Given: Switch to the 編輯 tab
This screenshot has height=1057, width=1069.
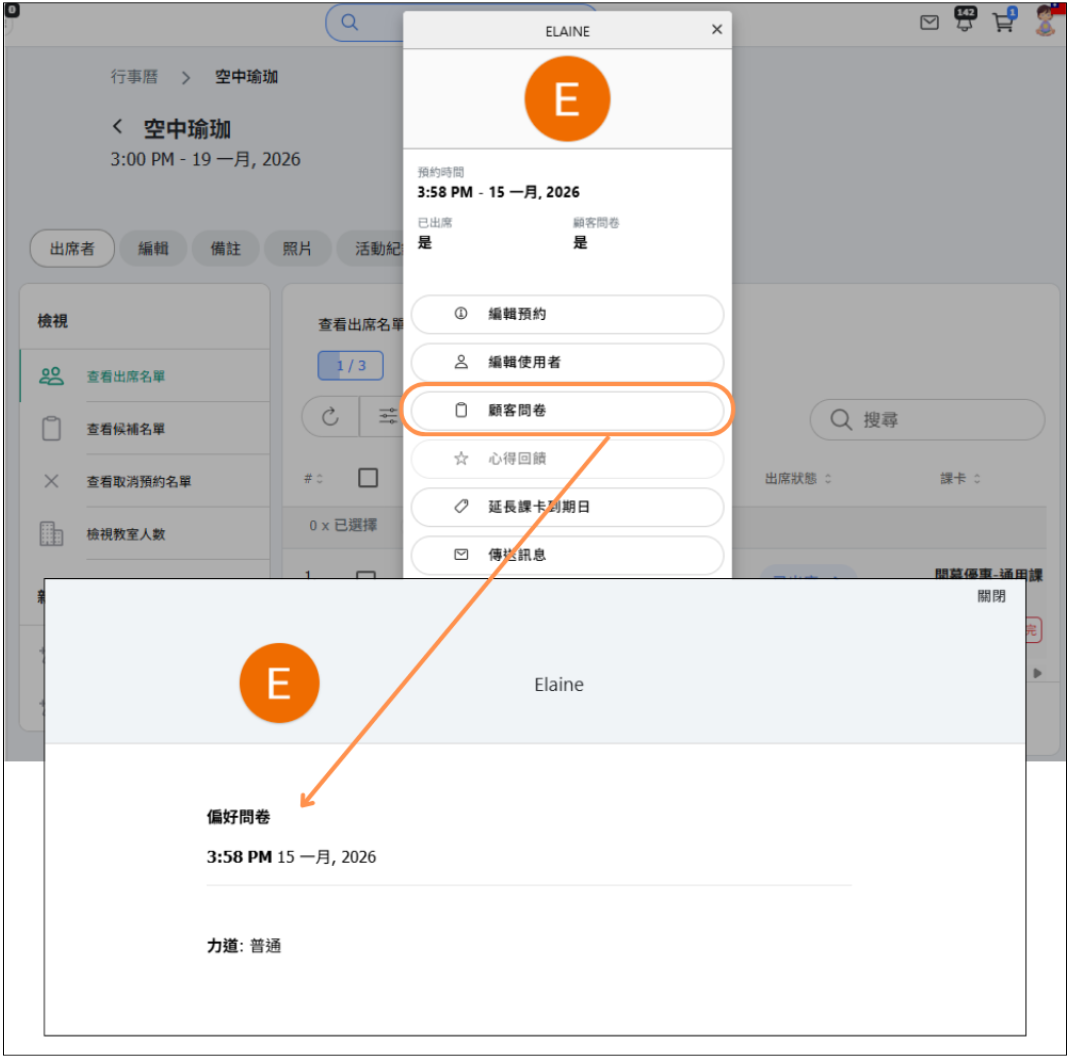Looking at the screenshot, I should [x=153, y=249].
